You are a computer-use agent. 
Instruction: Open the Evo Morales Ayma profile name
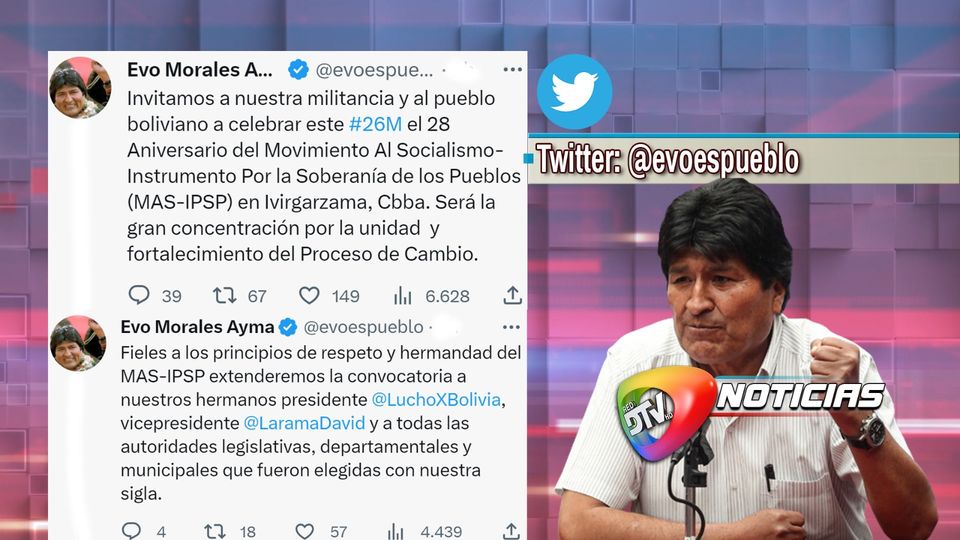click(197, 327)
